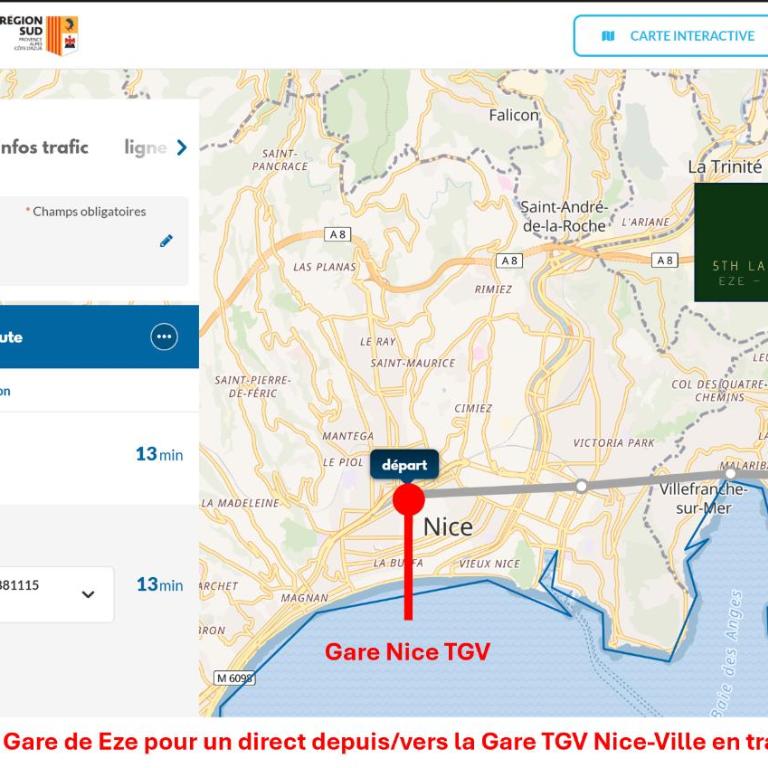Click the stop dot near Villefranche-sur-Mer
This screenshot has width=768, height=768.
coord(730,474)
